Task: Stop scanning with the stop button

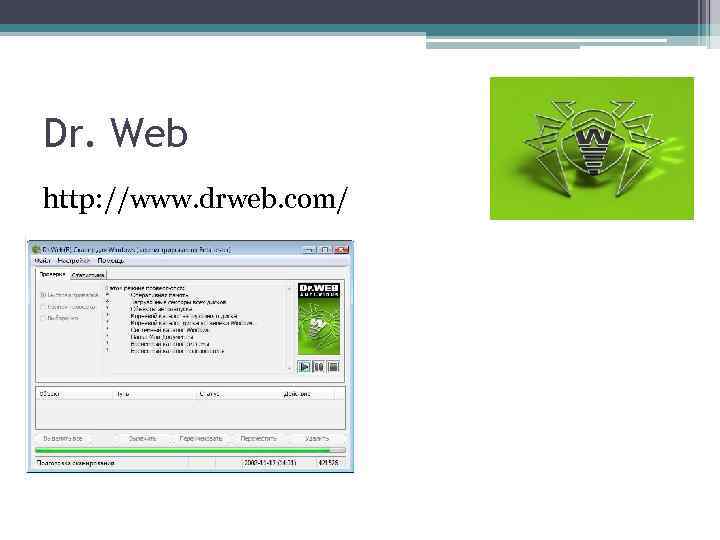Action: coord(333,366)
